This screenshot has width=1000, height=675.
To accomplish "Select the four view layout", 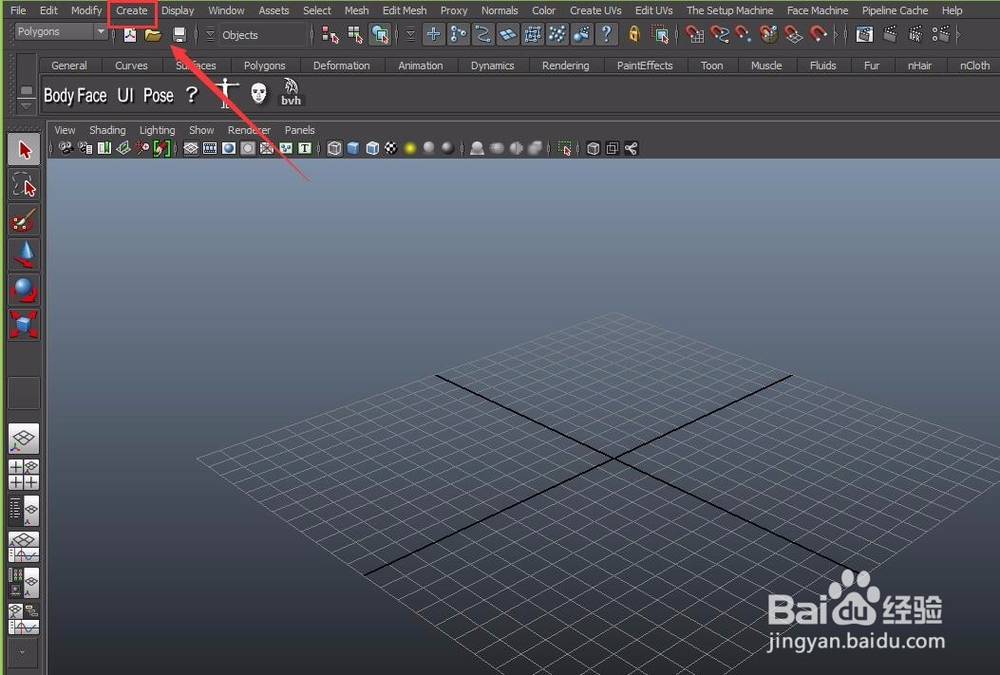I will 24,475.
